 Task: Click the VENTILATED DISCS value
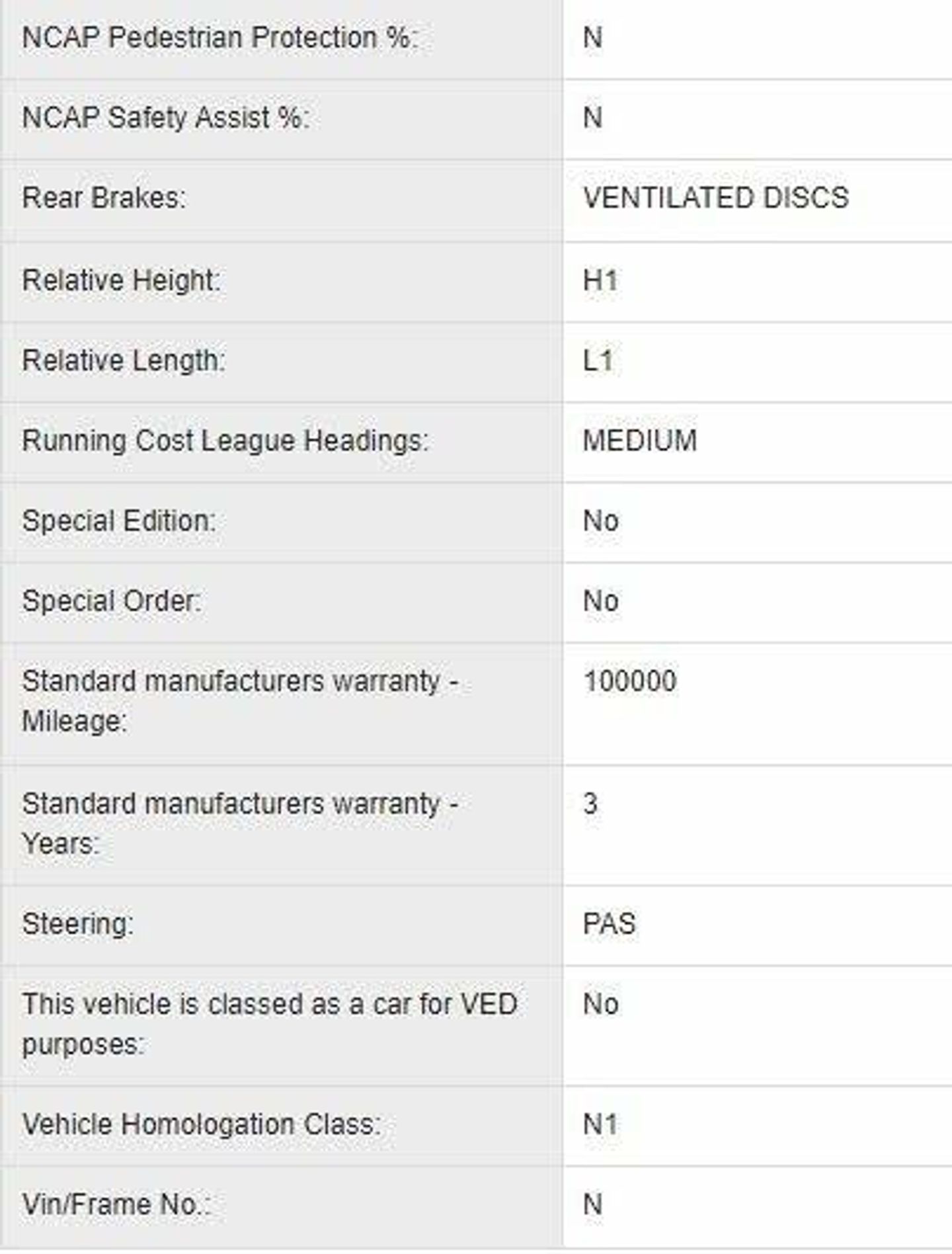[x=716, y=198]
